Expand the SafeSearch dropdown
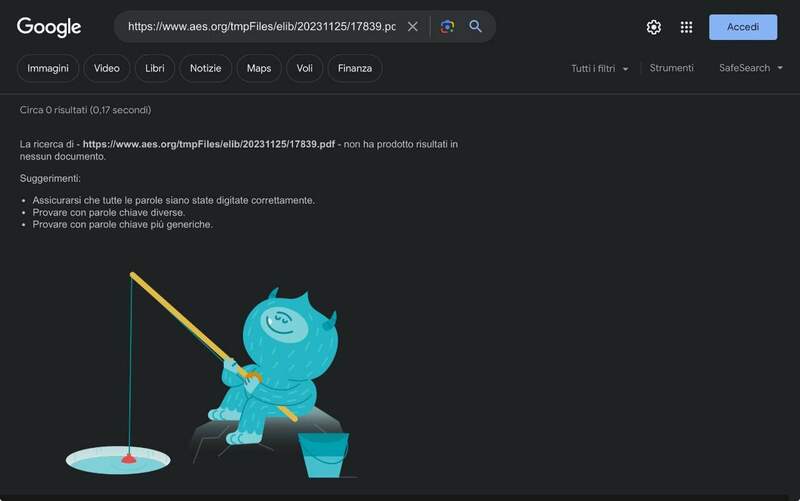The image size is (800, 501). click(750, 68)
